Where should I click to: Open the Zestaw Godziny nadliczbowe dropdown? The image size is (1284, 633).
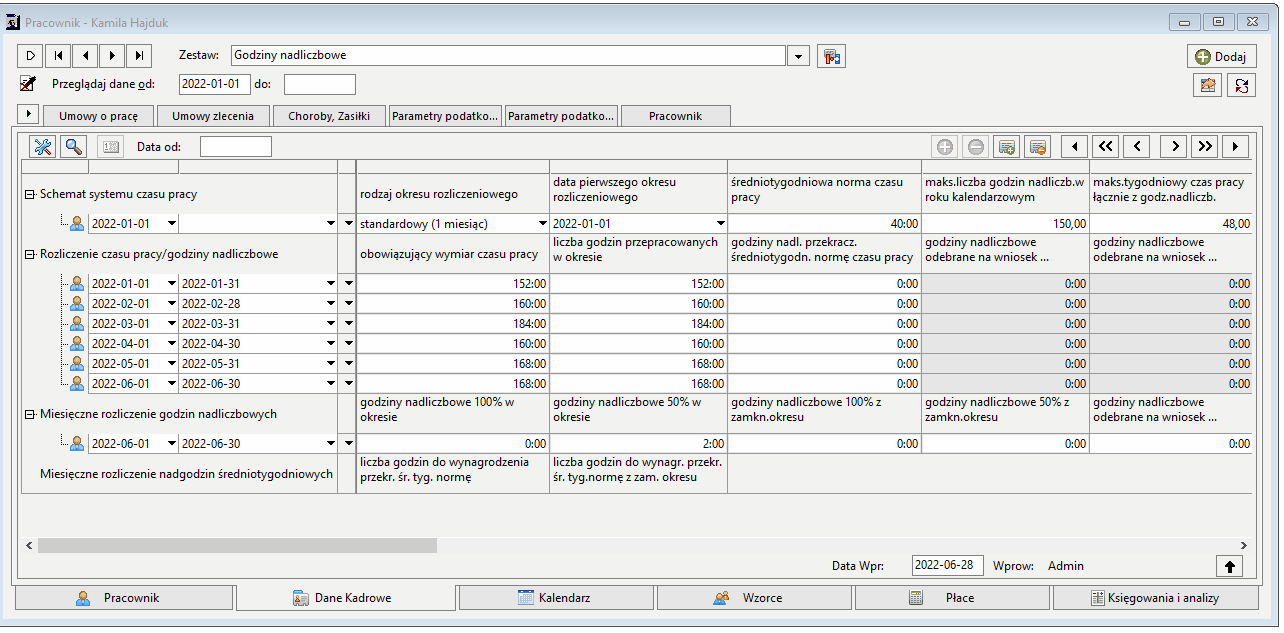click(799, 56)
